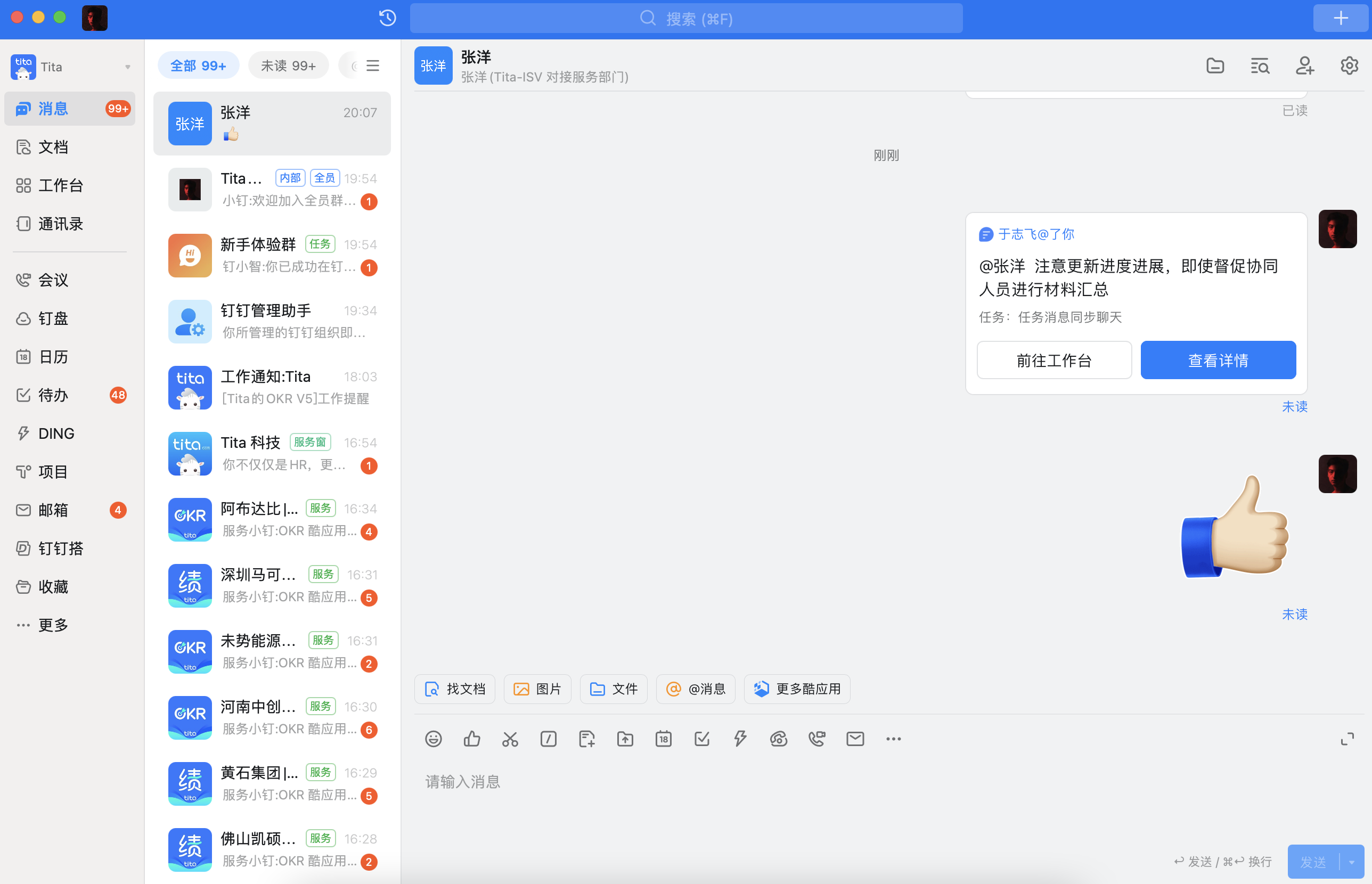The width and height of the screenshot is (1372, 884).
Task: Open send options dropdown arrow
Action: tap(1352, 862)
